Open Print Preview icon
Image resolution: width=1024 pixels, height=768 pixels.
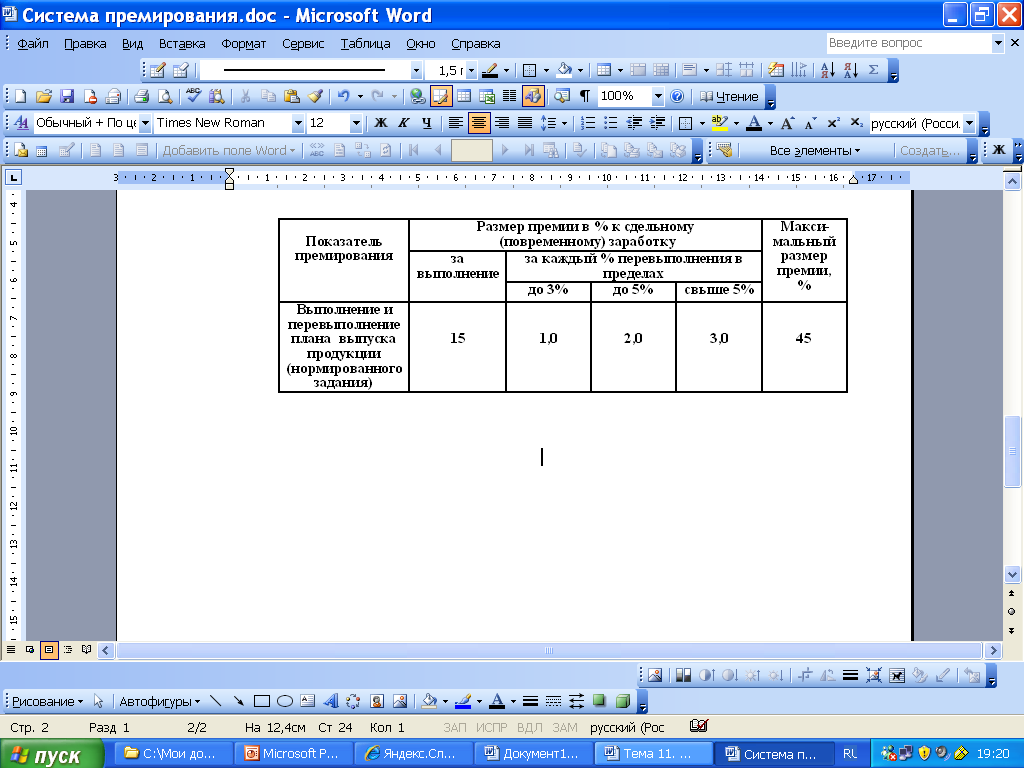point(165,97)
